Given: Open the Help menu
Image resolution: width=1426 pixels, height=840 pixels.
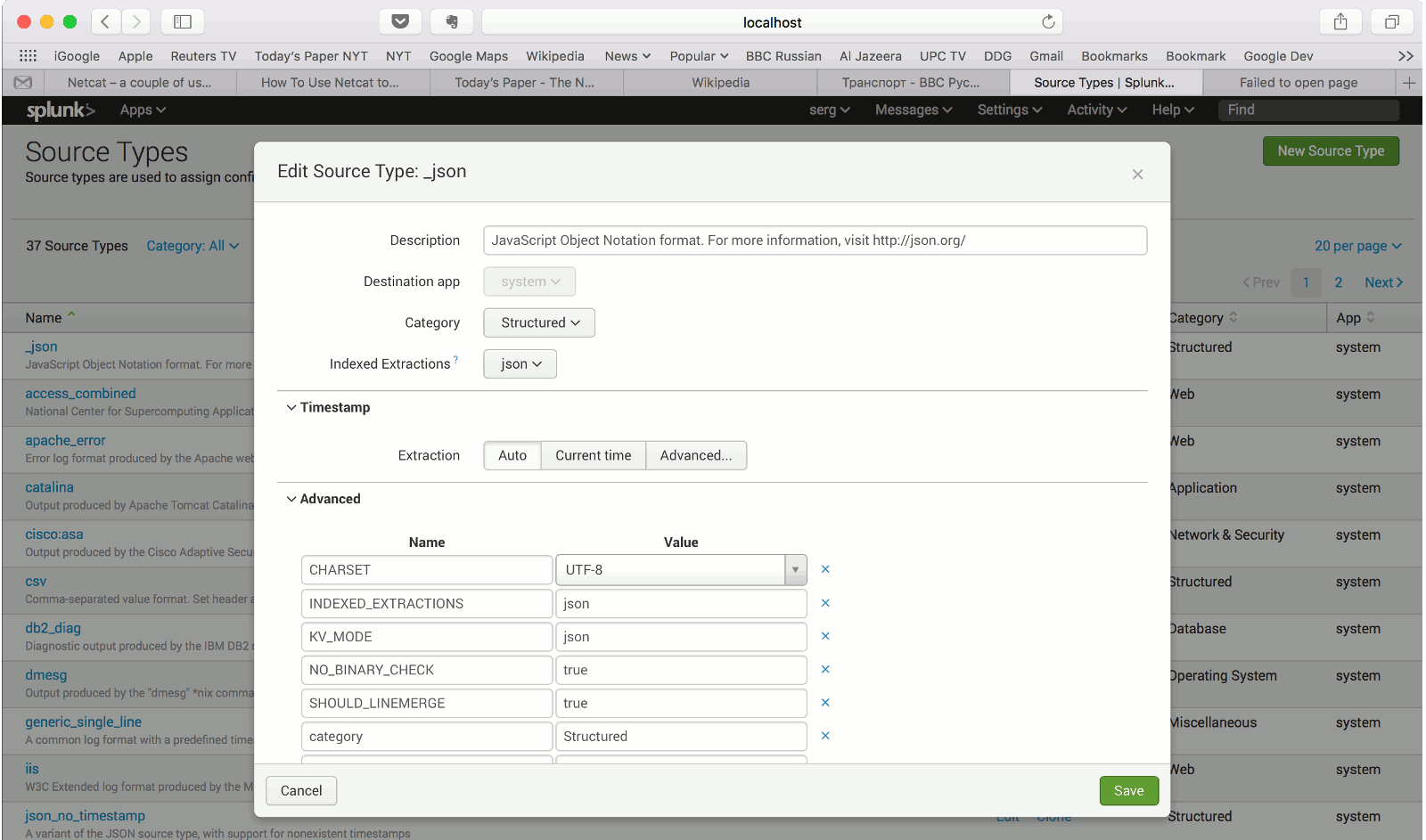Looking at the screenshot, I should (1173, 110).
